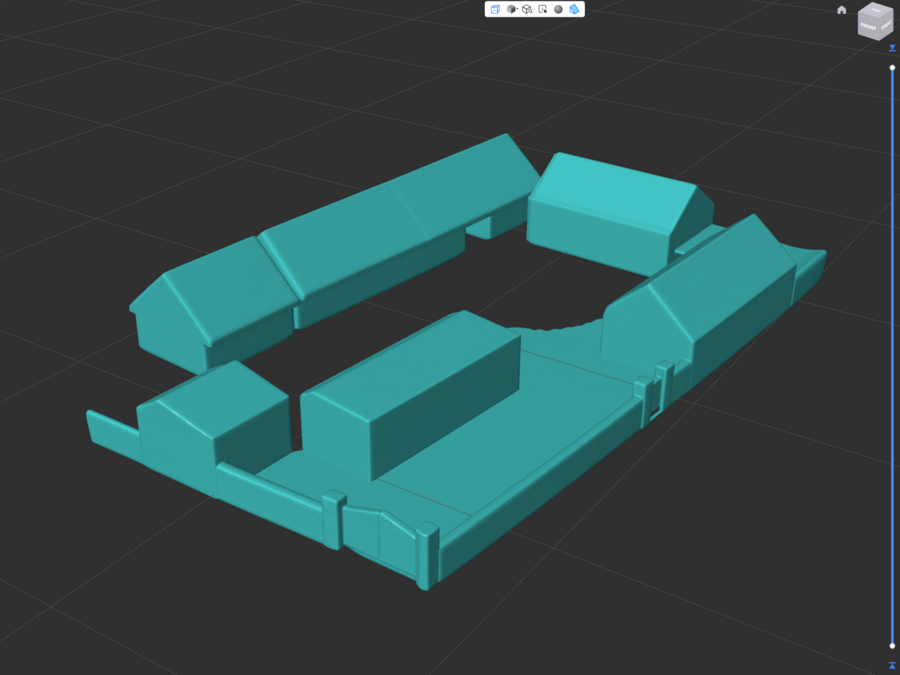Click the middle of the blue vertical slider track
This screenshot has width=900, height=675.
click(892, 356)
